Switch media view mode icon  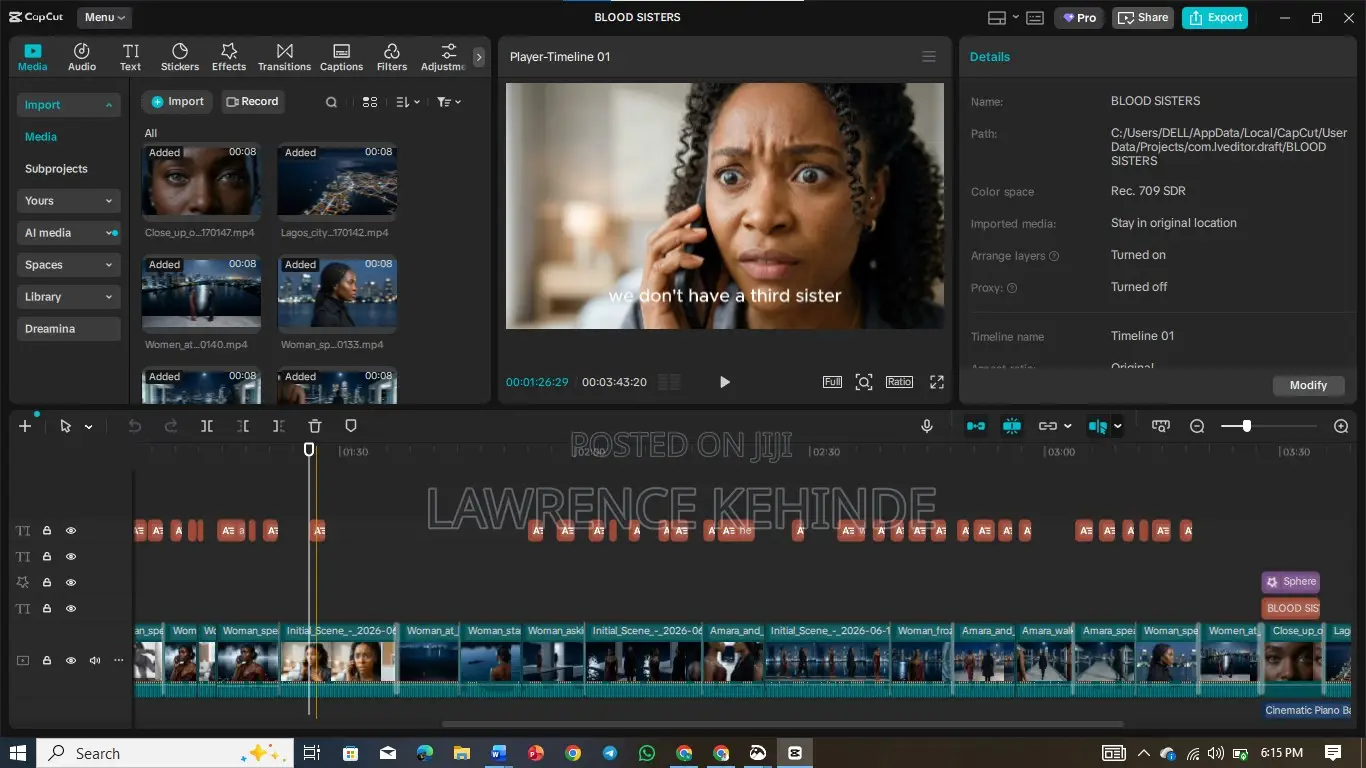click(x=370, y=102)
